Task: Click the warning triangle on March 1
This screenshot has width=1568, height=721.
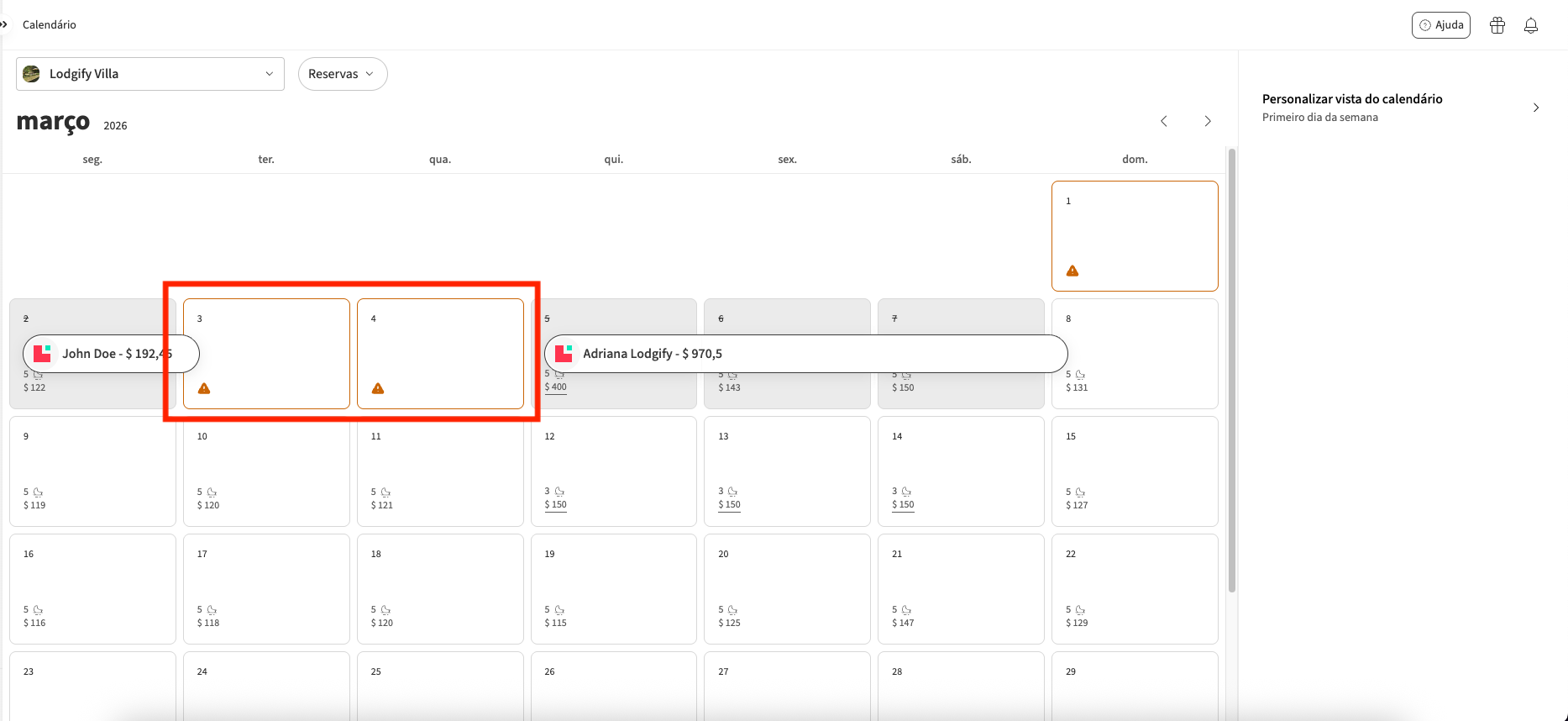Action: pyautogui.click(x=1072, y=271)
